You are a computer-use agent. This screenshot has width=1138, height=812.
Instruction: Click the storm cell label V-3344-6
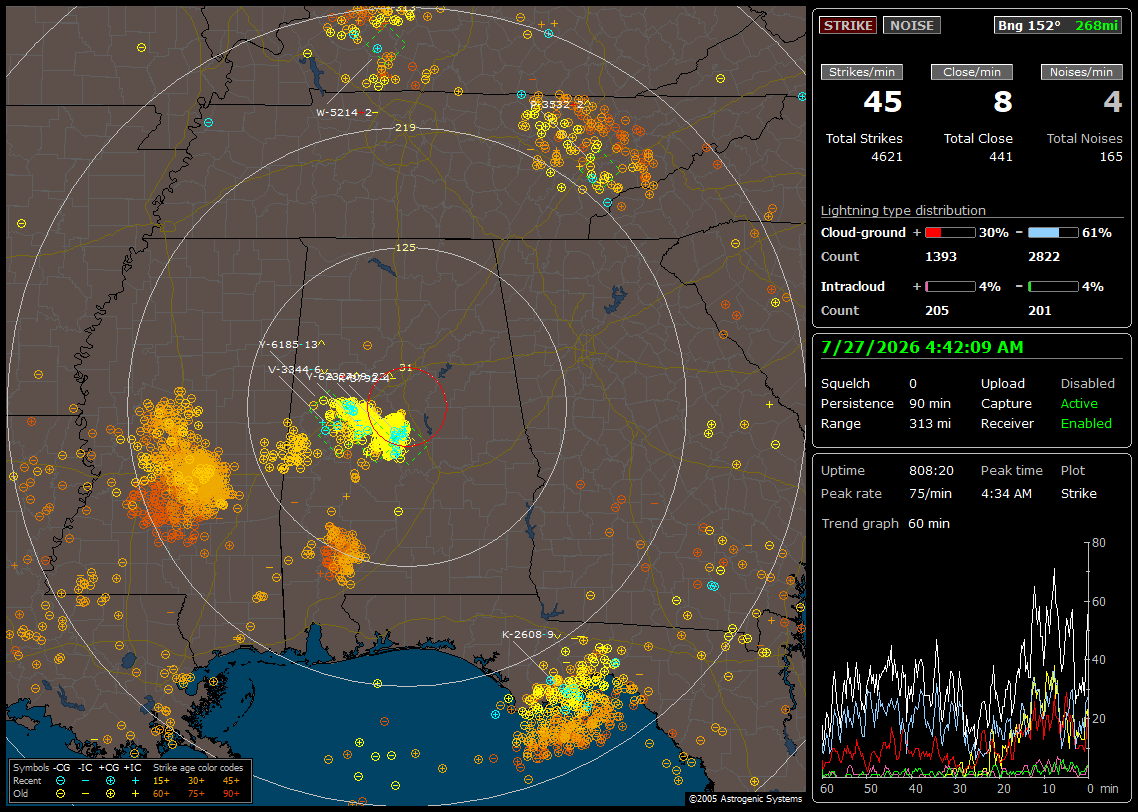294,369
